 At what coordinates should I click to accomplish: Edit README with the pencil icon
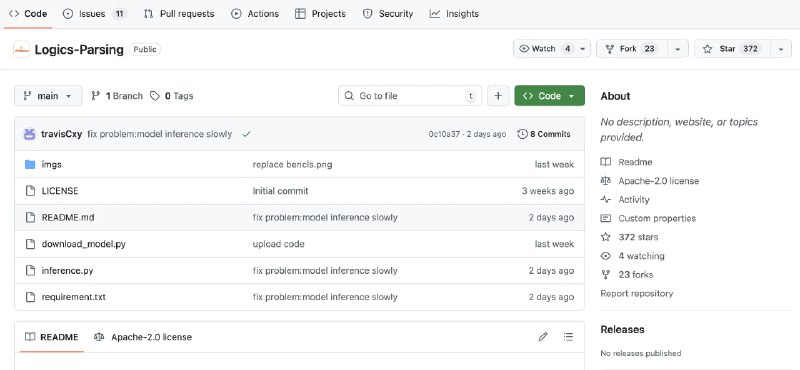(543, 337)
